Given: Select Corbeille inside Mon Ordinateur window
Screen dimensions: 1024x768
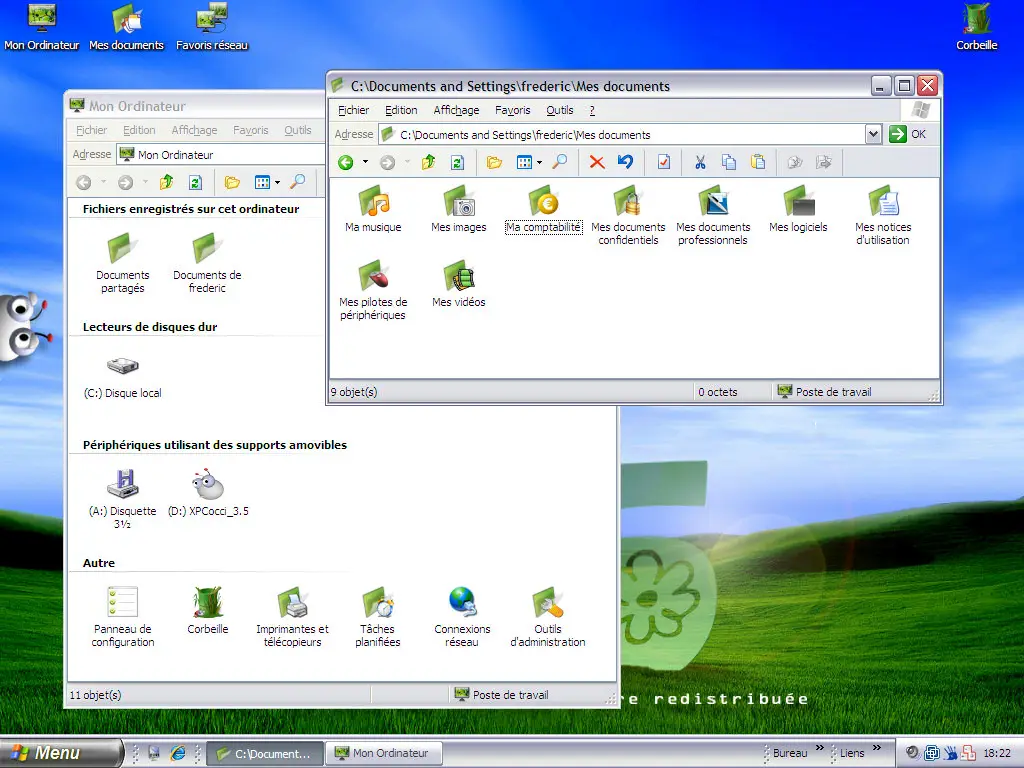Looking at the screenshot, I should (x=208, y=611).
